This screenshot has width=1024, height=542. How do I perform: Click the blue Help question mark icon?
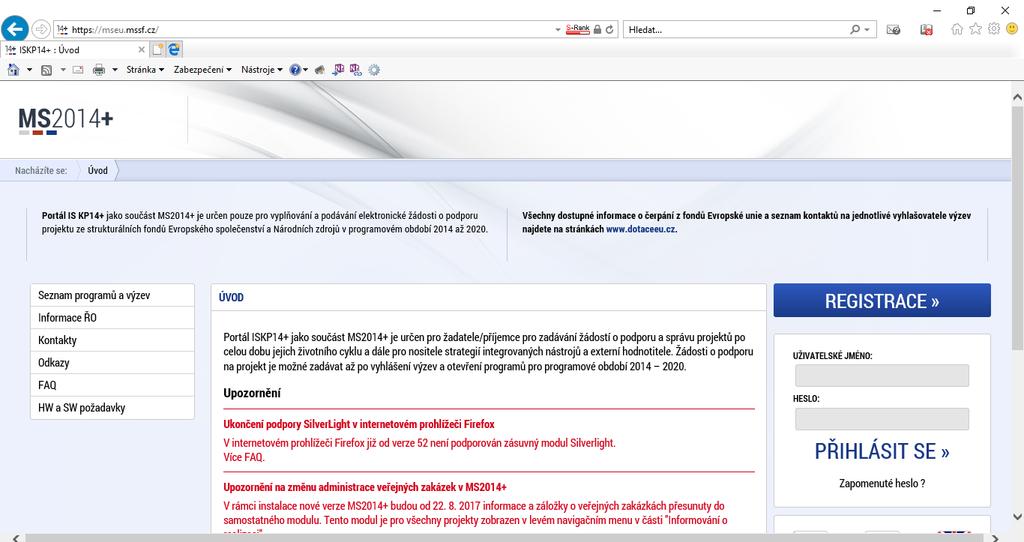tap(295, 70)
